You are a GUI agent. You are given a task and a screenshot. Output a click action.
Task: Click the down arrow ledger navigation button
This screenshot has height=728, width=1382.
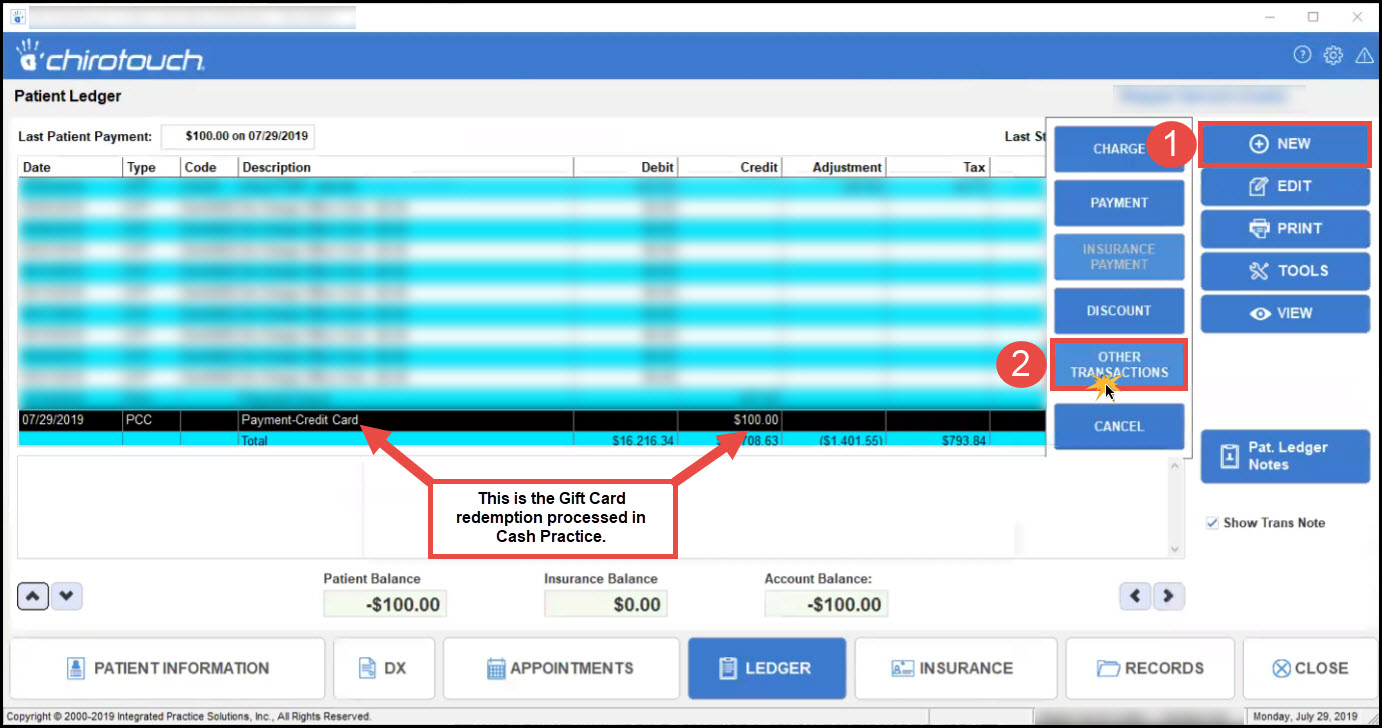[67, 597]
